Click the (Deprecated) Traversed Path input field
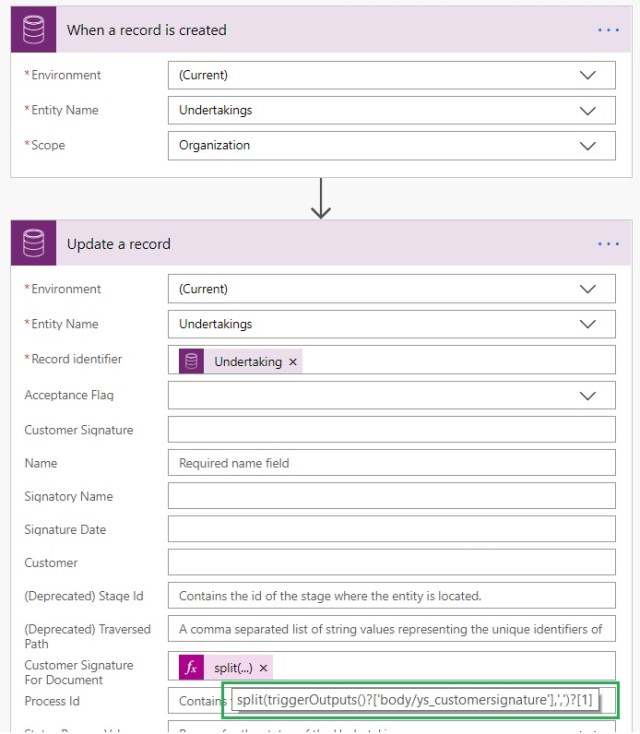Screen dimensions: 640x734 click(391, 629)
